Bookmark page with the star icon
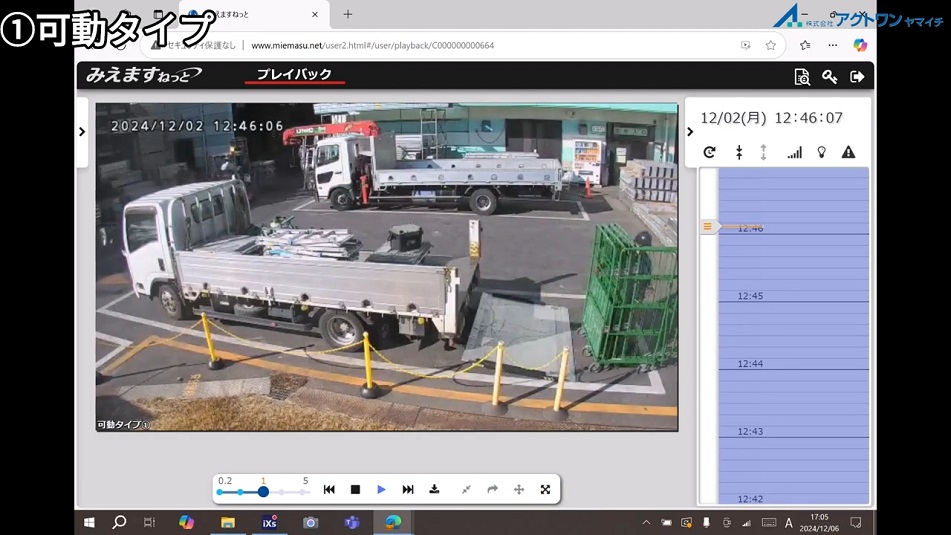Image resolution: width=951 pixels, height=535 pixels. (770, 45)
